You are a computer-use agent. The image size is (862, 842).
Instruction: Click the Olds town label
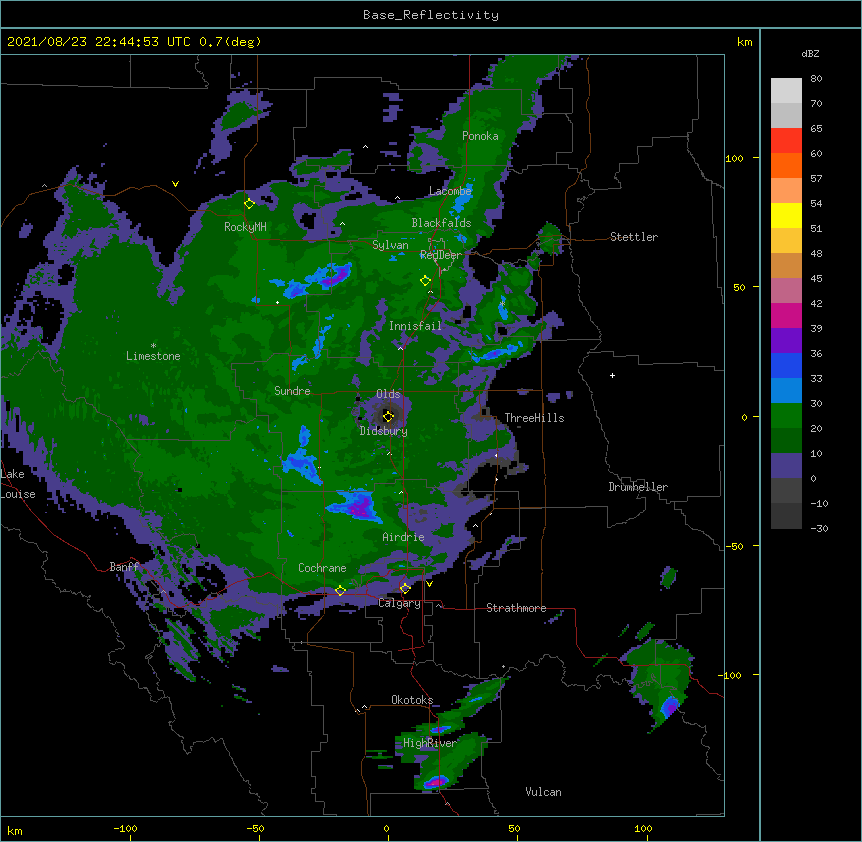[x=388, y=394]
